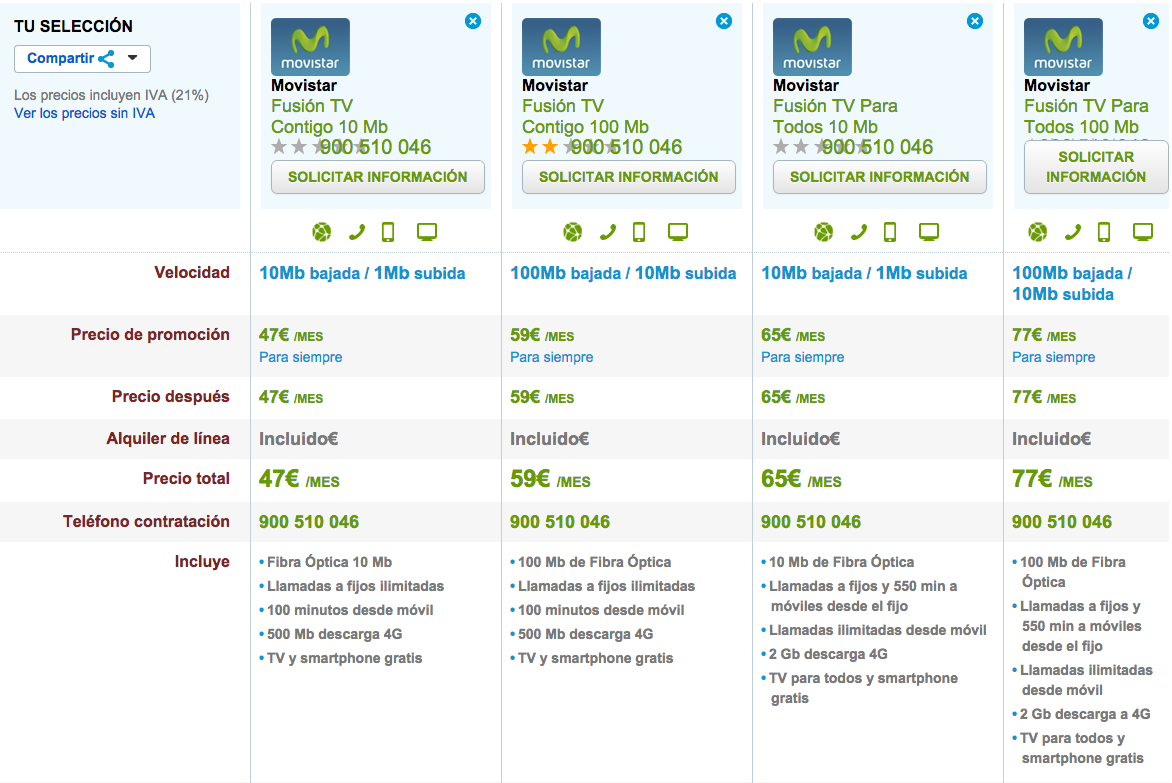Click mobile phone icon under Para Todos 10 Mb
Image resolution: width=1172 pixels, height=783 pixels.
coord(890,232)
